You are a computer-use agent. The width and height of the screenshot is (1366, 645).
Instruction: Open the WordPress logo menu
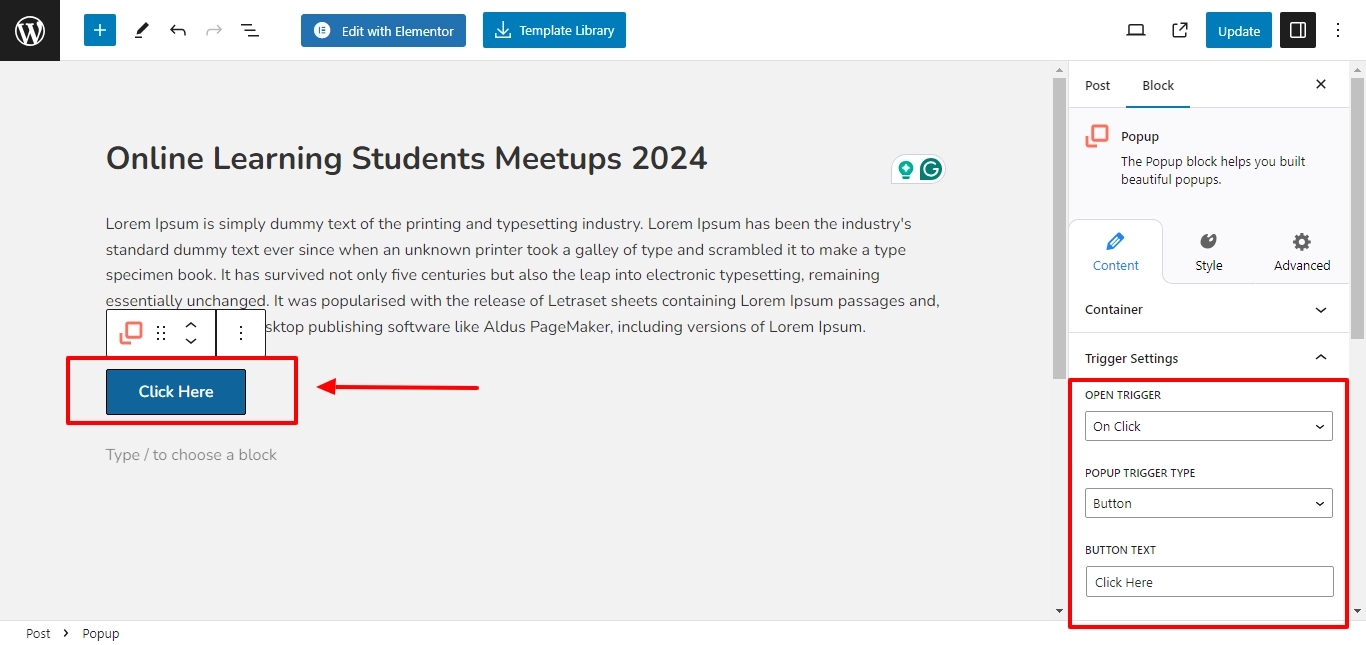[x=30, y=30]
